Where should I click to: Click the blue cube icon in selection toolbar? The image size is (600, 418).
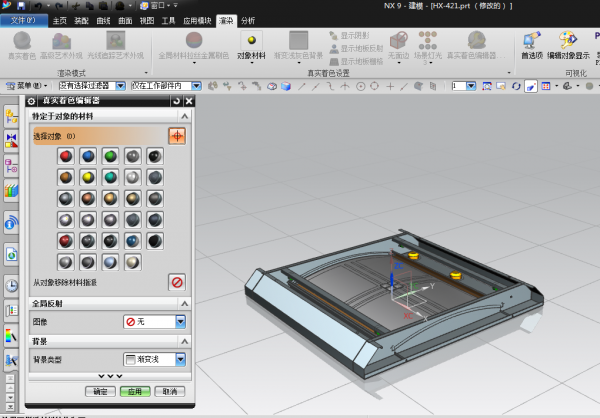point(286,86)
